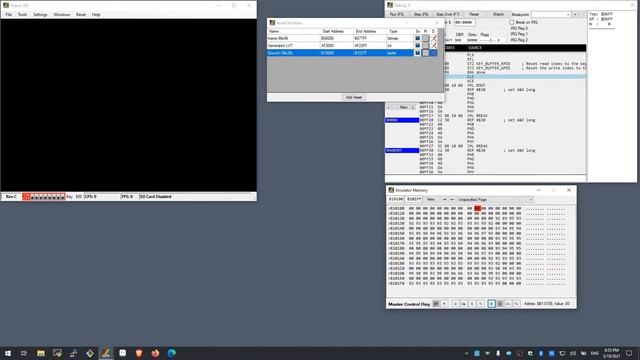Viewport: 640px width, 360px height.
Task: Open the Unspecified Page dropdown
Action: coord(496,200)
